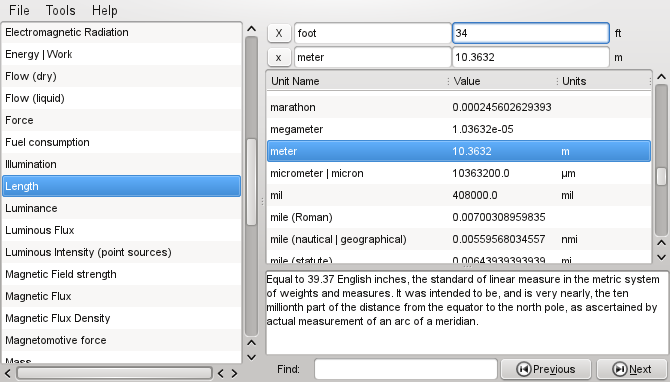
Task: Select the highlighted meter row
Action: (x=459, y=151)
